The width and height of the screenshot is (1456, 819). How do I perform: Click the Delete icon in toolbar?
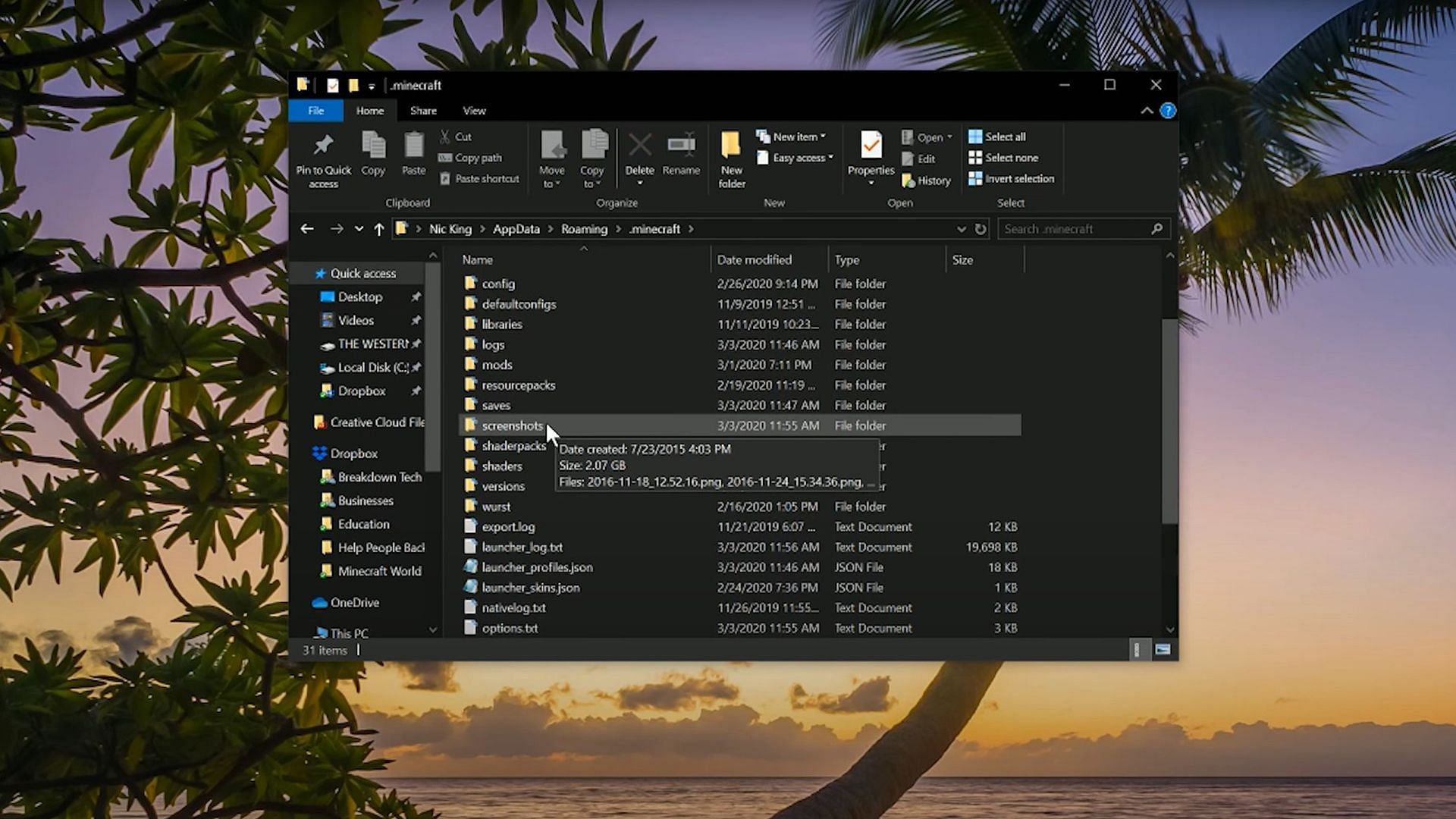pos(639,155)
